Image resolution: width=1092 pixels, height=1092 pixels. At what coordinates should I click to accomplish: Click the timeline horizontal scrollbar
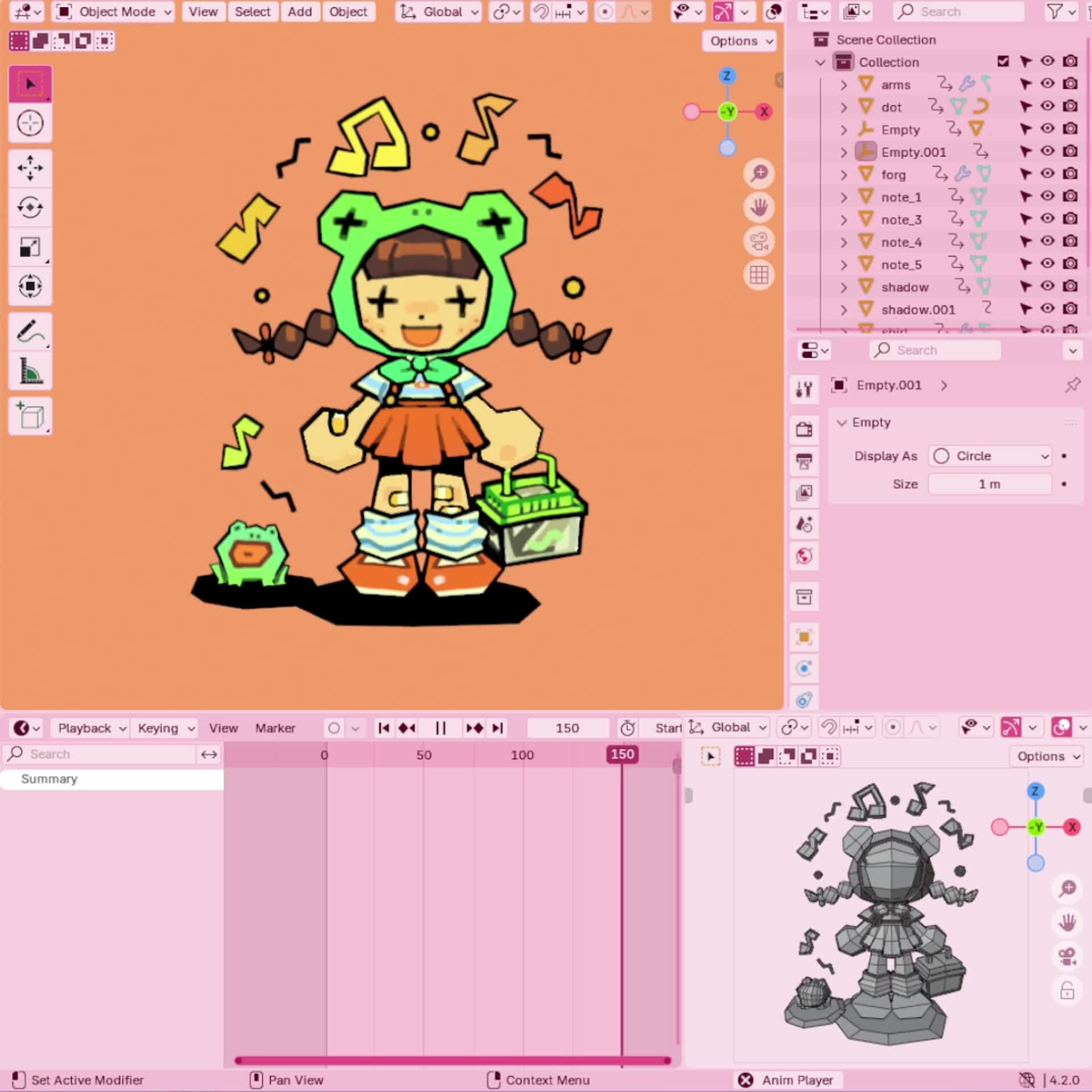click(x=453, y=1061)
